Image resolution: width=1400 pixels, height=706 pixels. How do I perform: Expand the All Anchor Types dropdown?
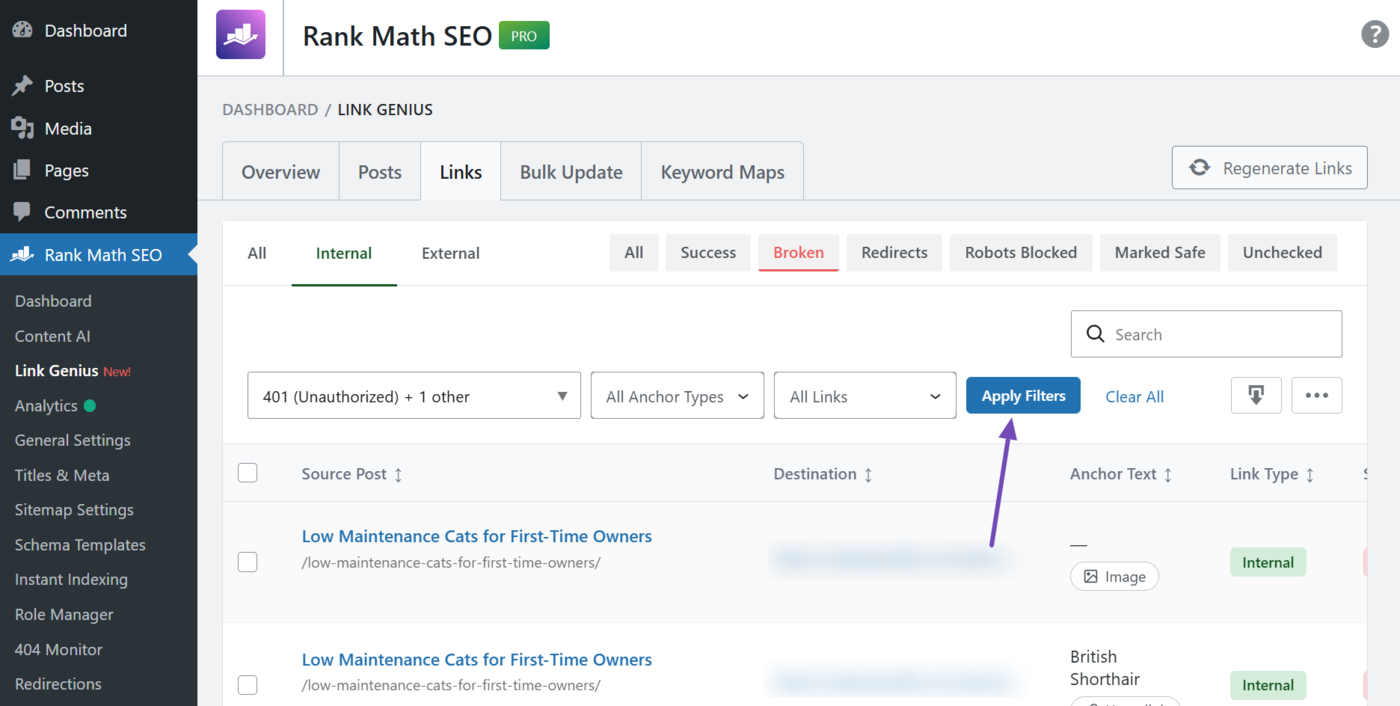[x=677, y=395]
